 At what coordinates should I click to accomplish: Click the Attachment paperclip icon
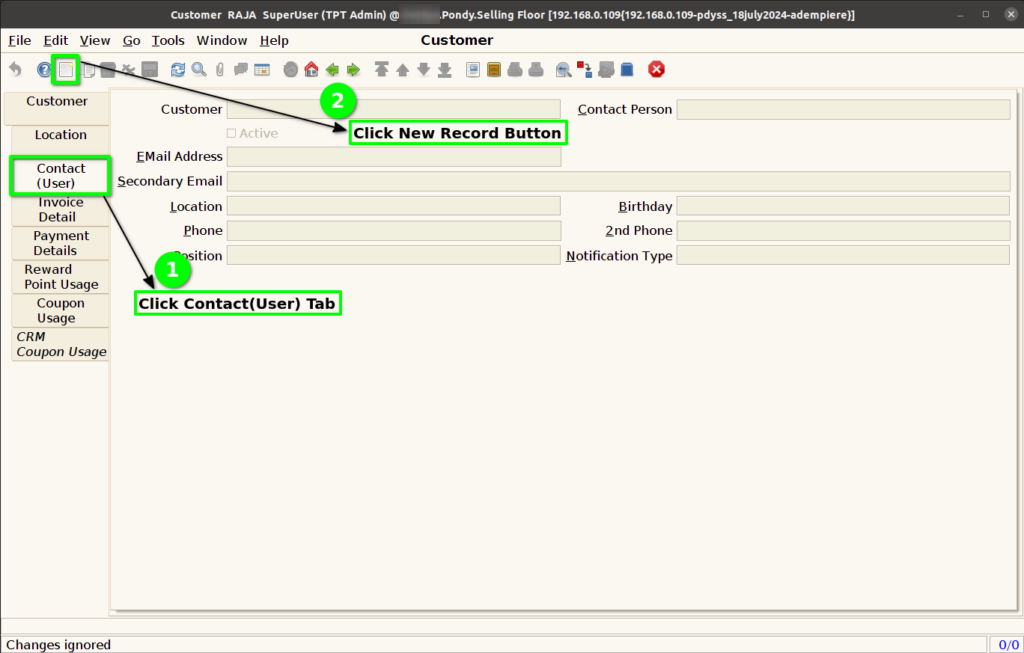pyautogui.click(x=220, y=69)
